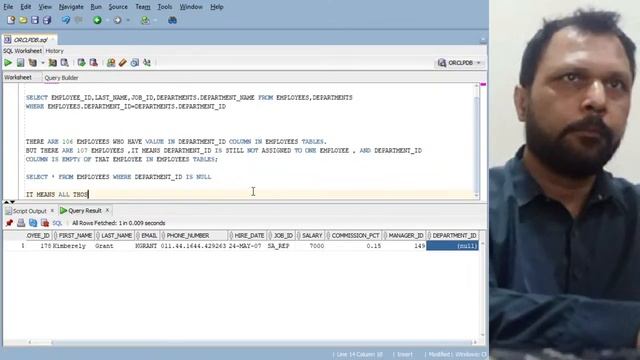Open the ORCLPDB connection dropdown
Screen dimensions: 640x360
[478, 63]
